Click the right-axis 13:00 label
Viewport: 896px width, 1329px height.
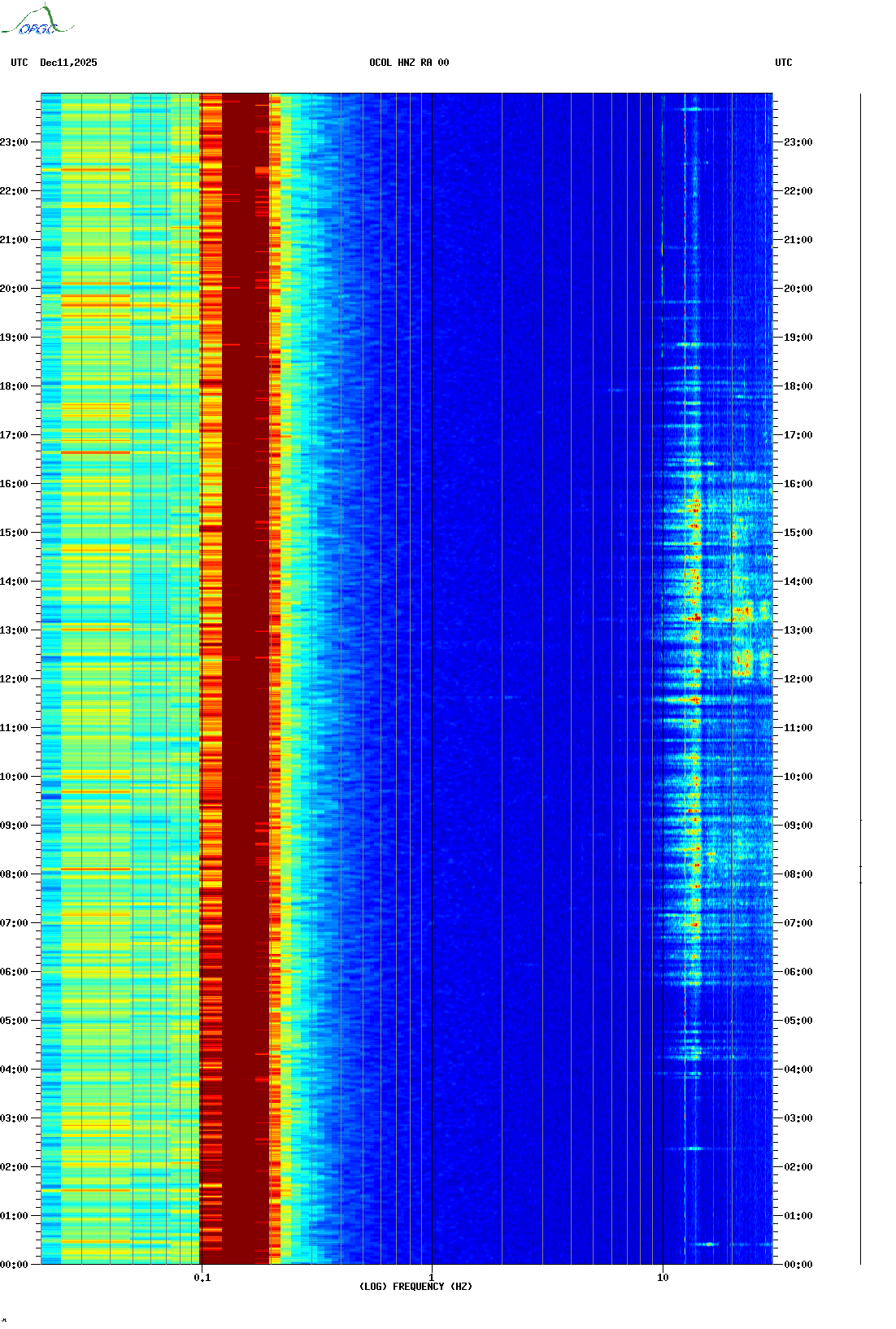(x=798, y=630)
